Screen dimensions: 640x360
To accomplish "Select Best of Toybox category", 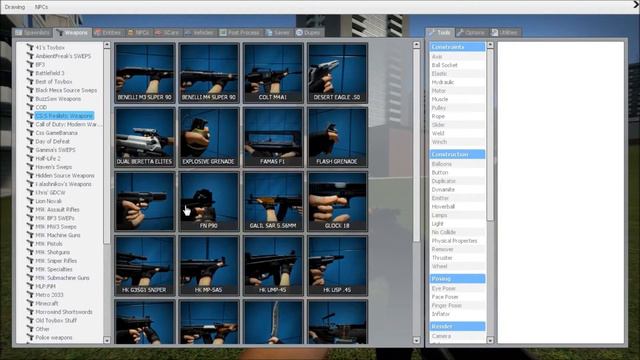I will click(53, 82).
